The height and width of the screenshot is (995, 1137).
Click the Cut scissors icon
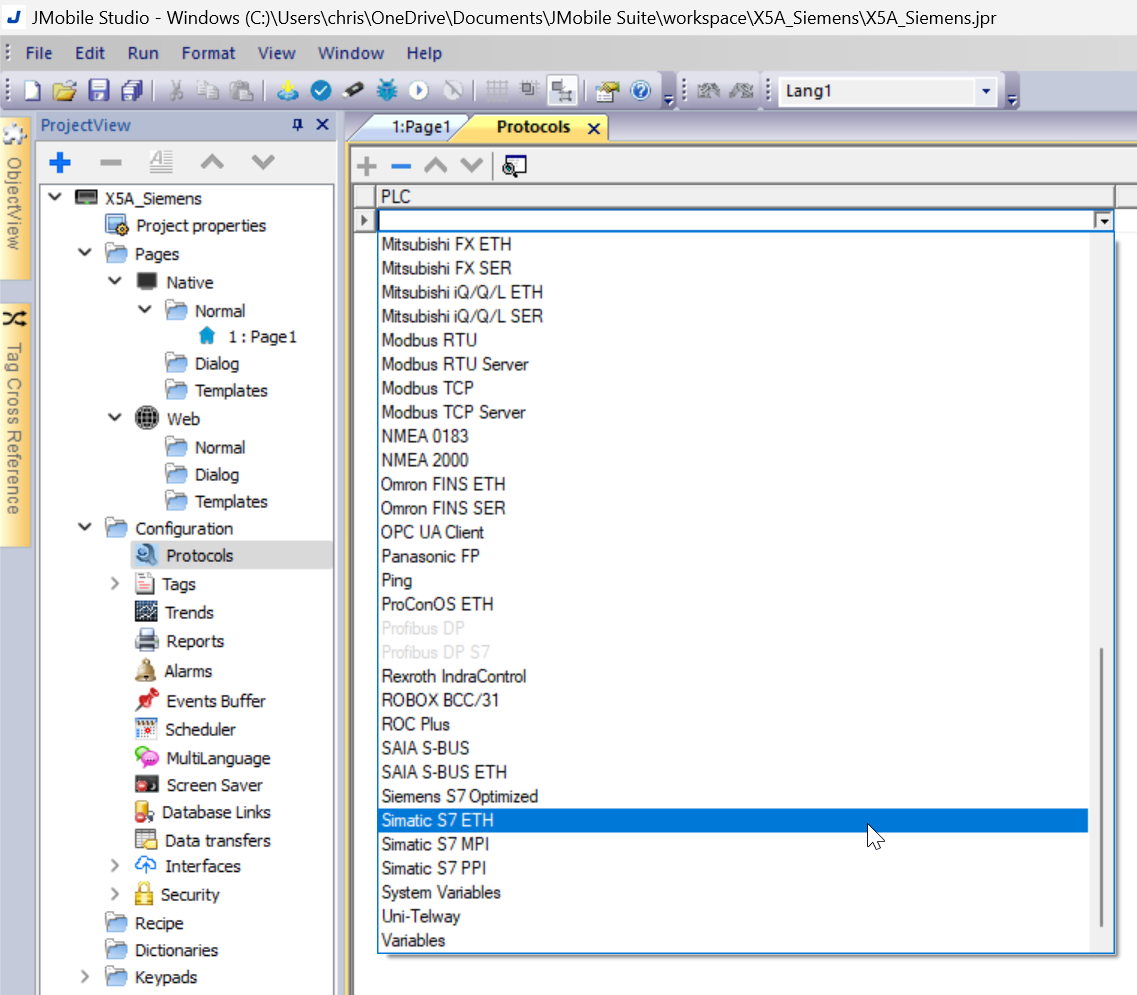175,91
